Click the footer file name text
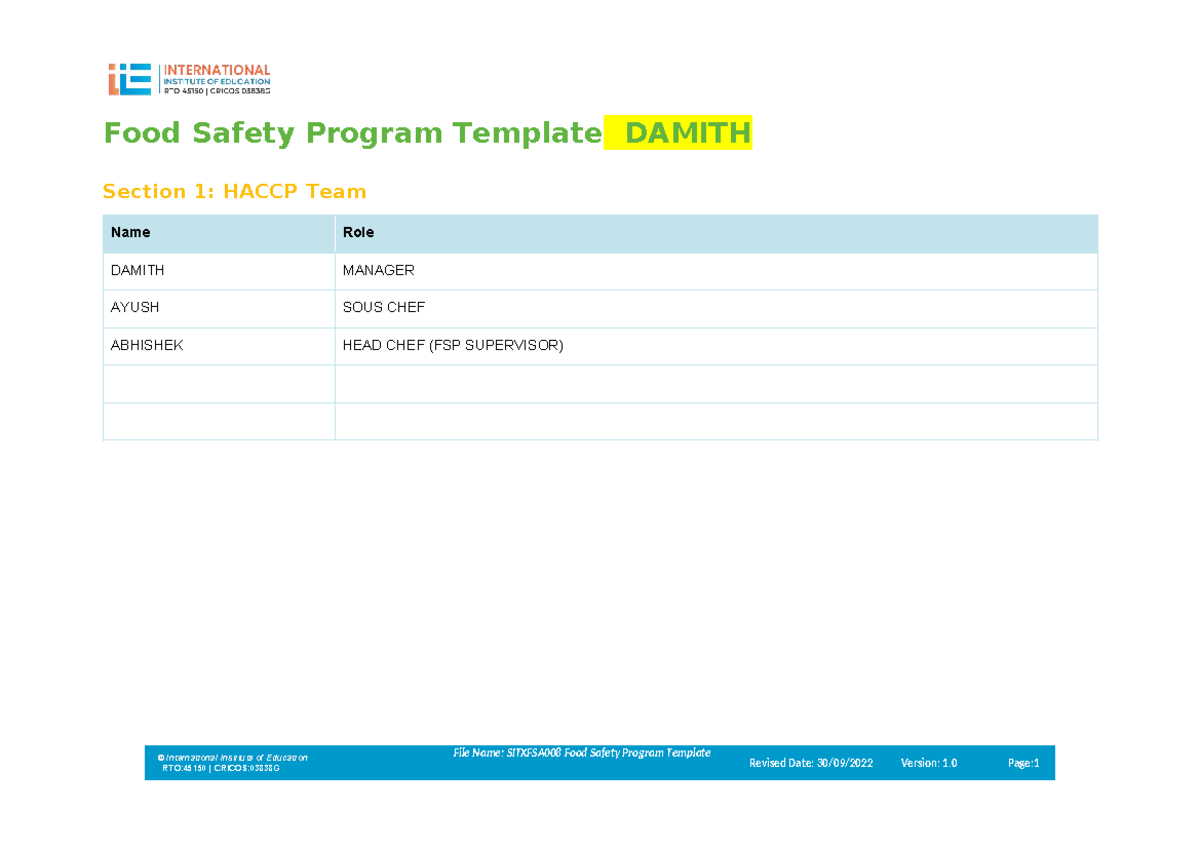This screenshot has height=849, width=1200. 582,753
